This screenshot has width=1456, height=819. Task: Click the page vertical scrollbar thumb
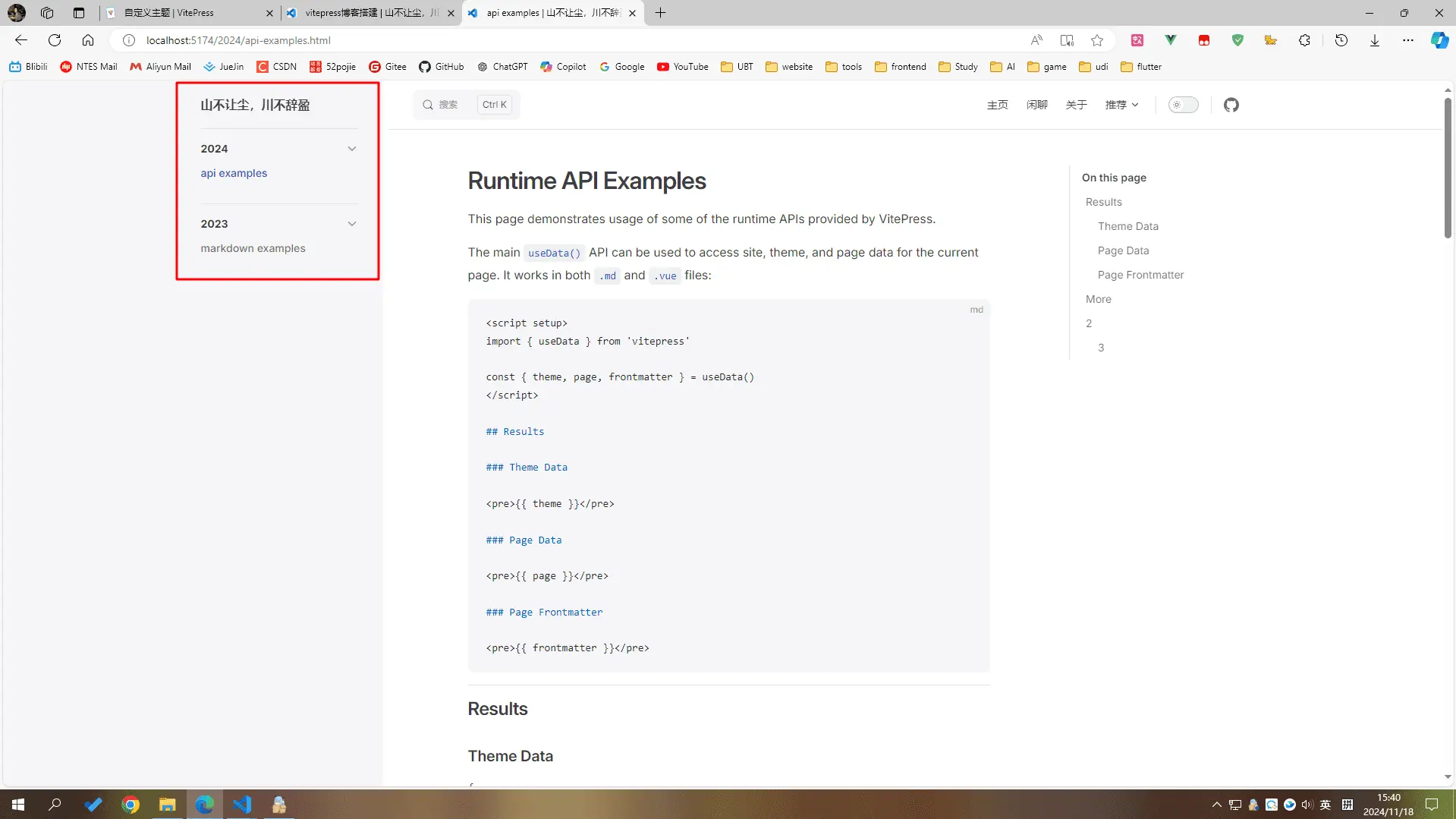[x=1447, y=167]
